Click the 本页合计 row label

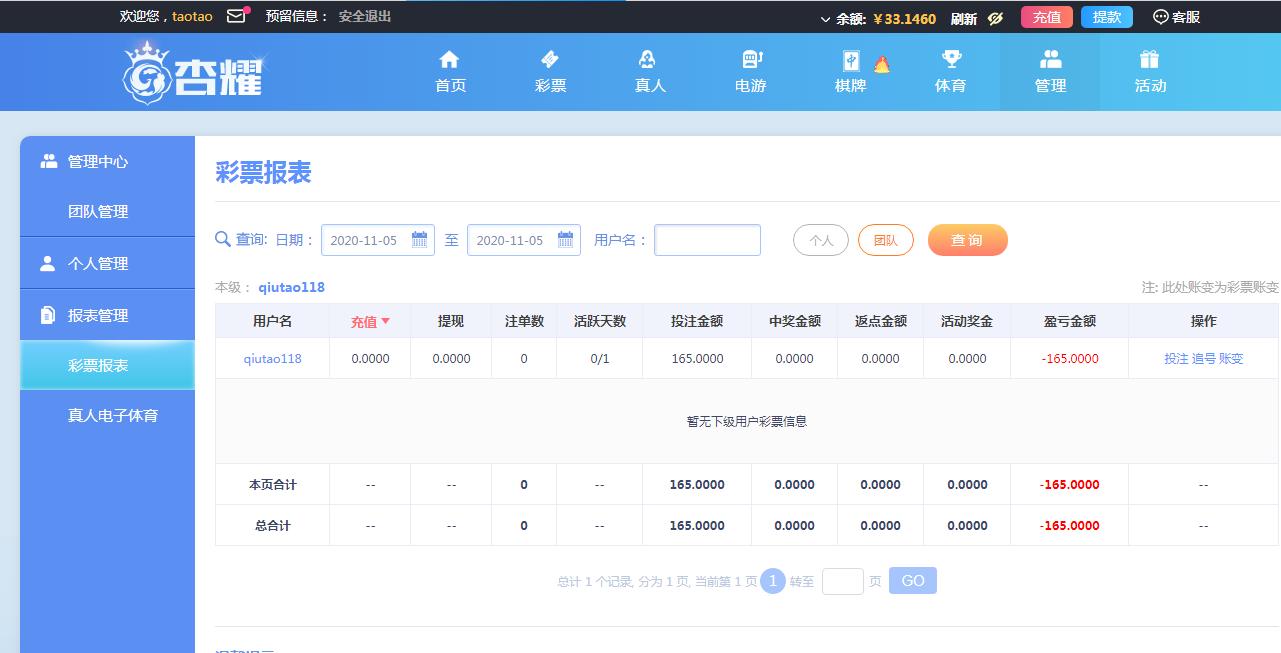tap(273, 484)
